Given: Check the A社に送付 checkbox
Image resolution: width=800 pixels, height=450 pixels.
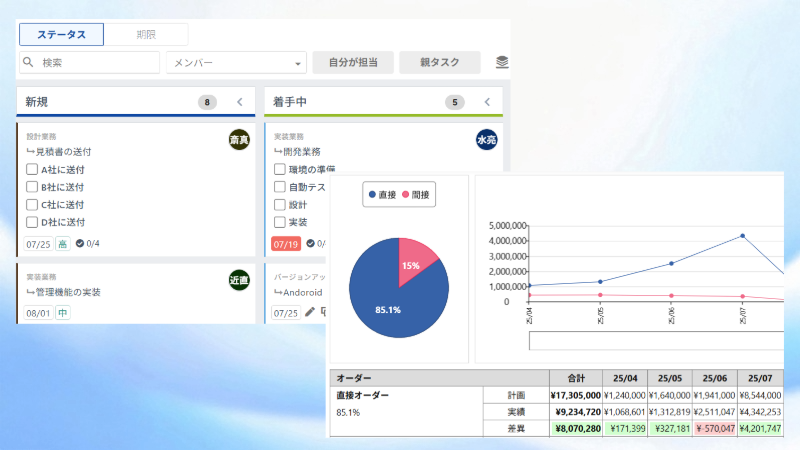Looking at the screenshot, I should (32, 170).
